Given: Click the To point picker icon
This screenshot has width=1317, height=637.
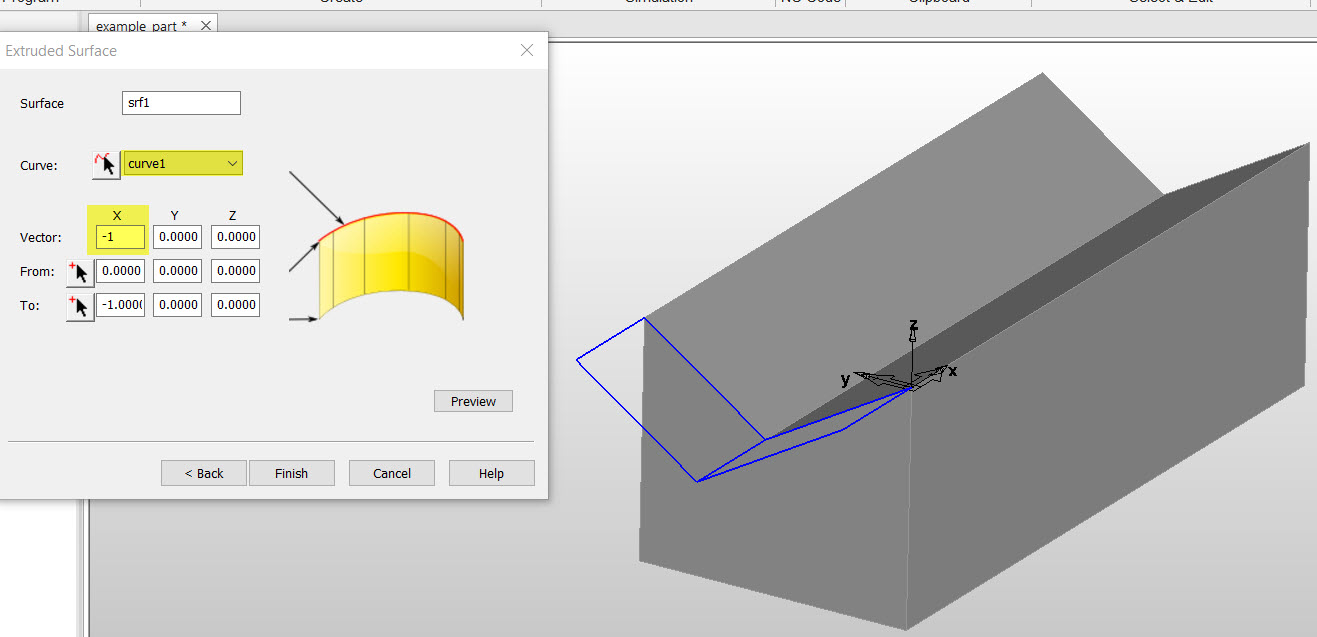Looking at the screenshot, I should coord(79,306).
